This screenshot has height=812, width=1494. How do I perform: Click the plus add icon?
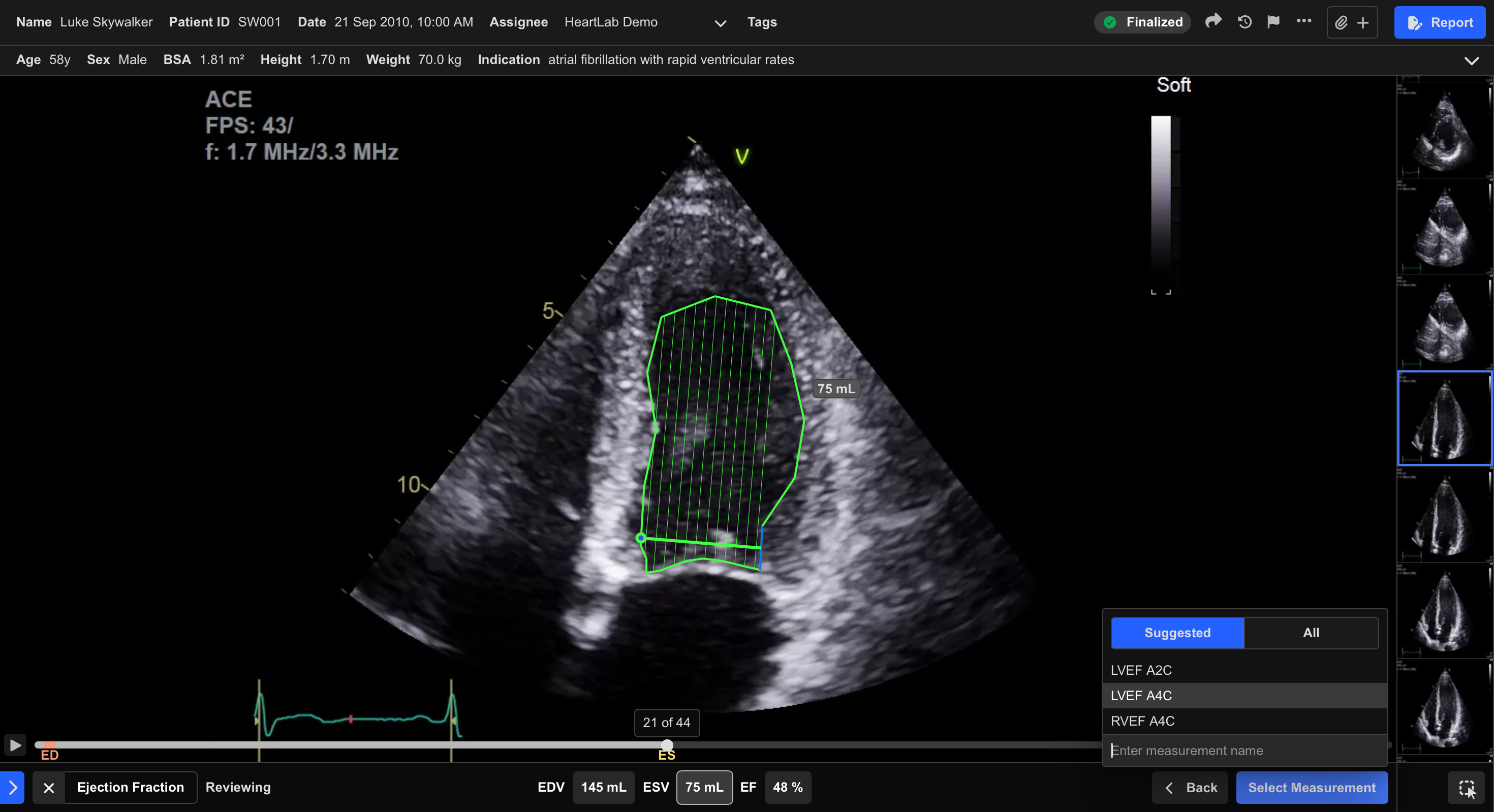(1363, 23)
